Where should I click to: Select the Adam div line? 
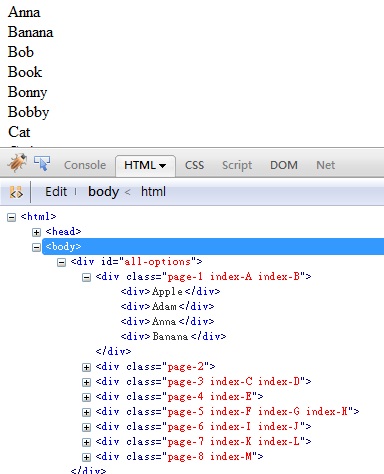pyautogui.click(x=167, y=306)
